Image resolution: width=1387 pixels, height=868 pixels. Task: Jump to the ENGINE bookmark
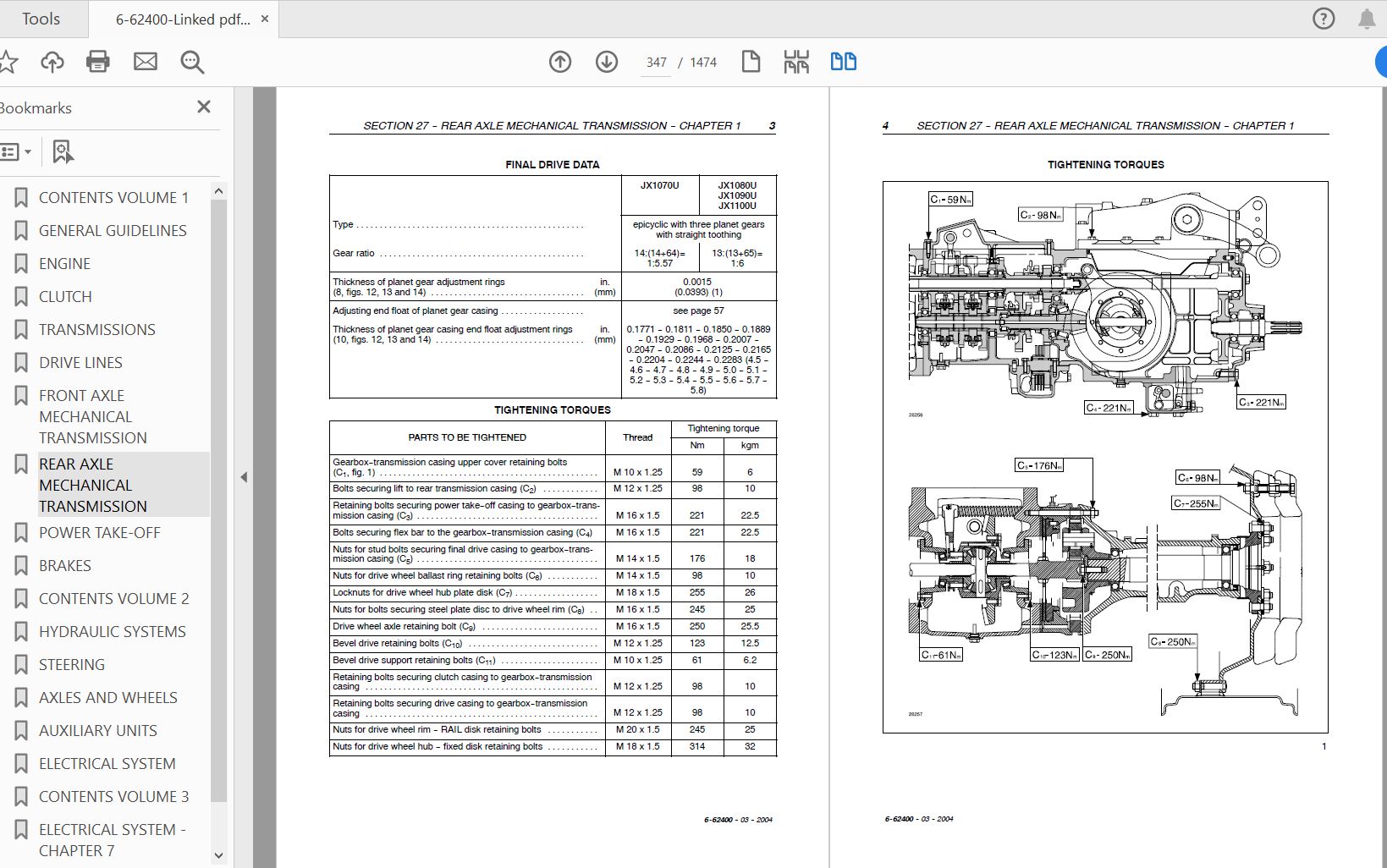64,263
